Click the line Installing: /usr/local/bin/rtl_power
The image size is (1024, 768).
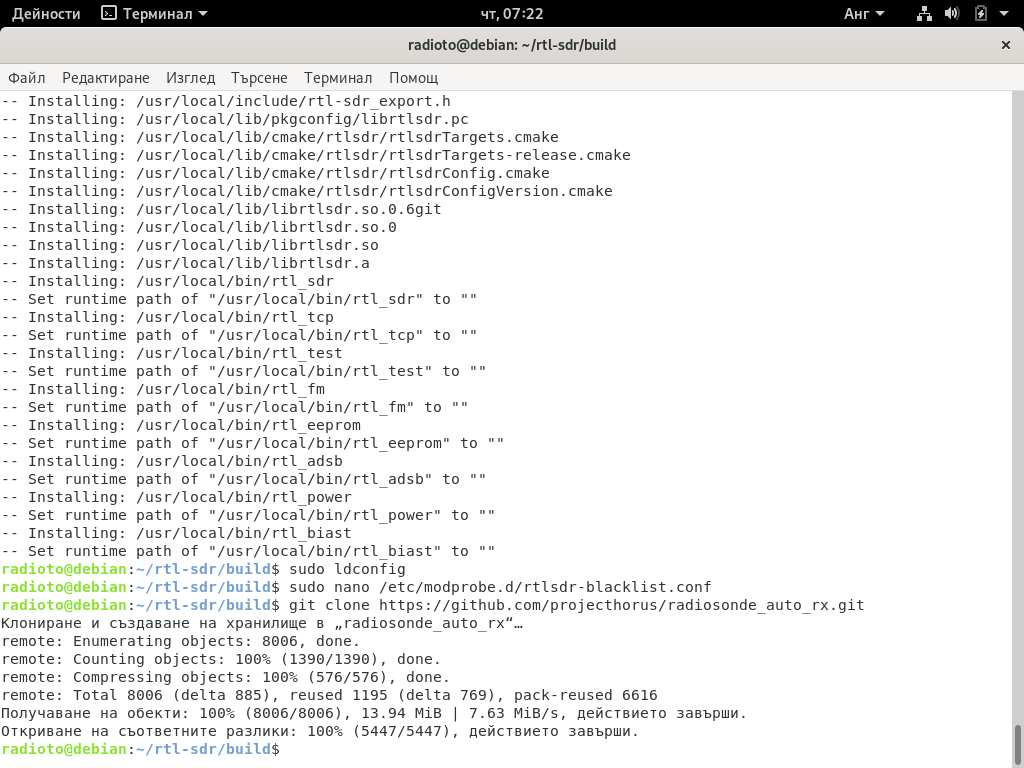tap(176, 498)
